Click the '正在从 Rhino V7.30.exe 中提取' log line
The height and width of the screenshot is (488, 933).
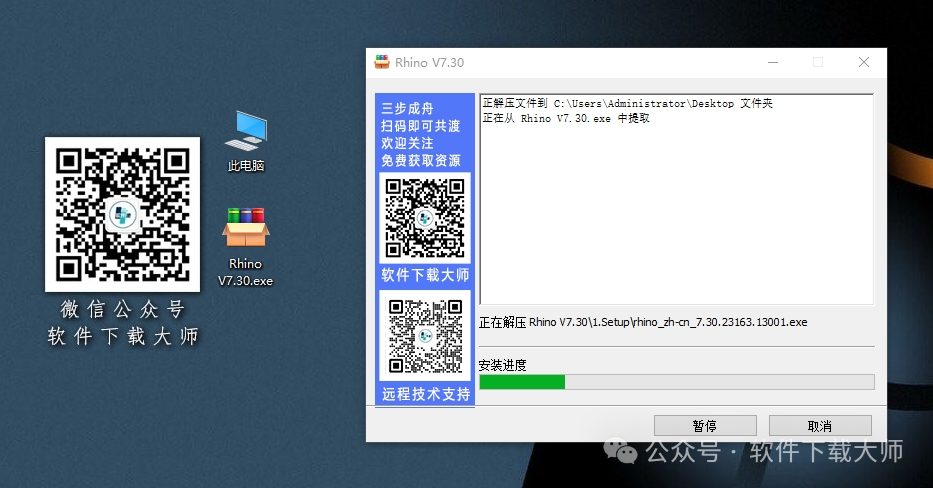click(x=566, y=118)
